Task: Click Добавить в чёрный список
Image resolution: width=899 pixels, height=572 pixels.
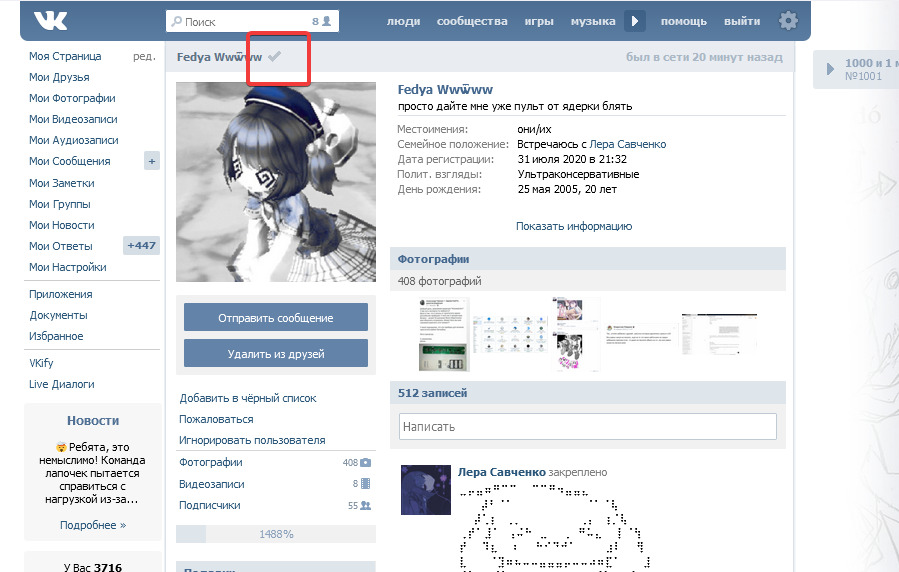Action: click(x=248, y=398)
